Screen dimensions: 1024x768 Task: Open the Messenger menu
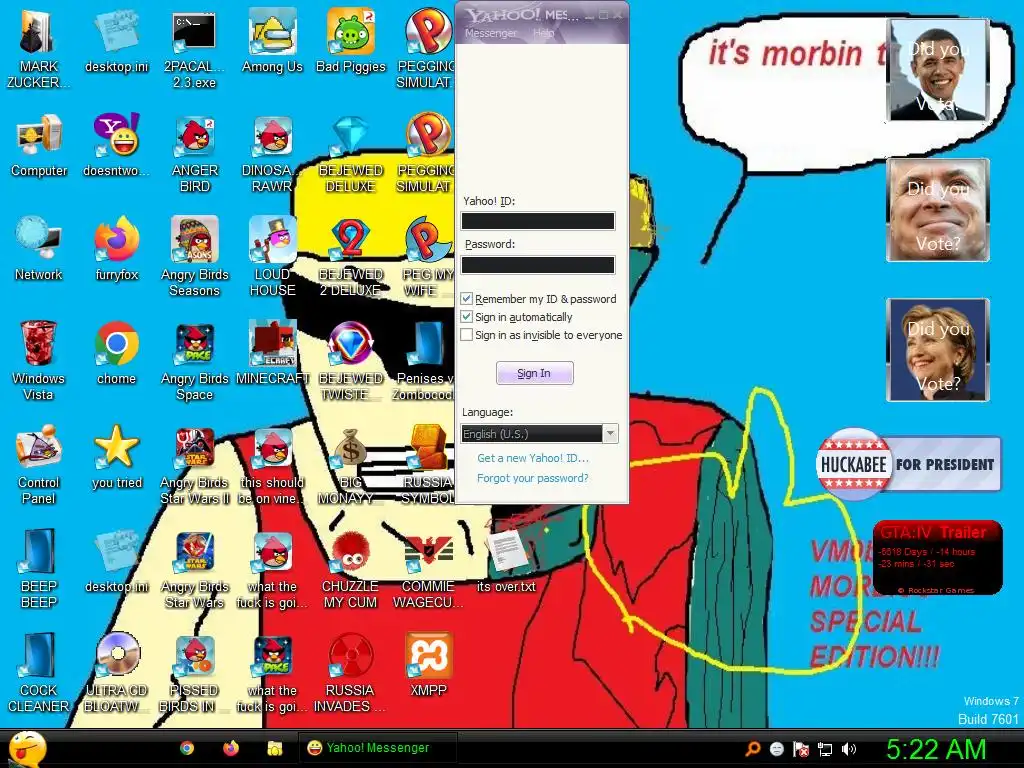coord(490,33)
